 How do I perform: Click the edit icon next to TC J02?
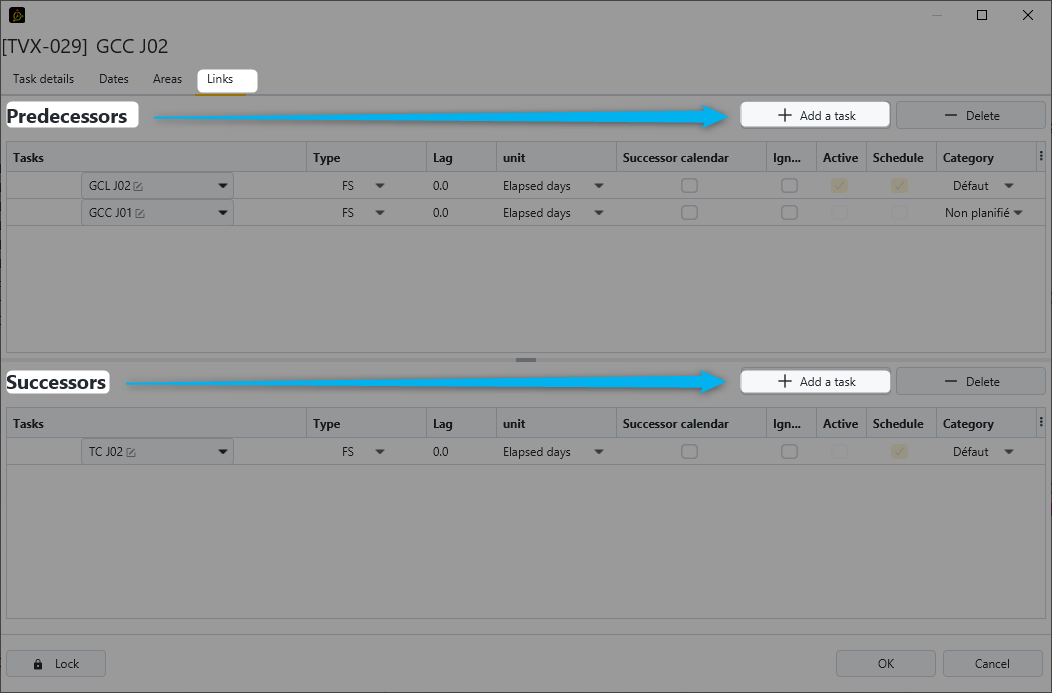(131, 452)
